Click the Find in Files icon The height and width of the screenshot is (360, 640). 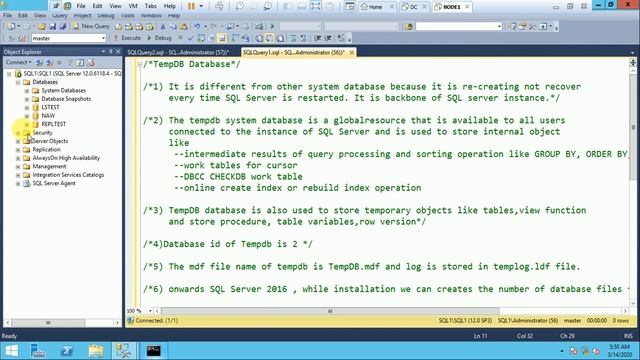(408, 26)
